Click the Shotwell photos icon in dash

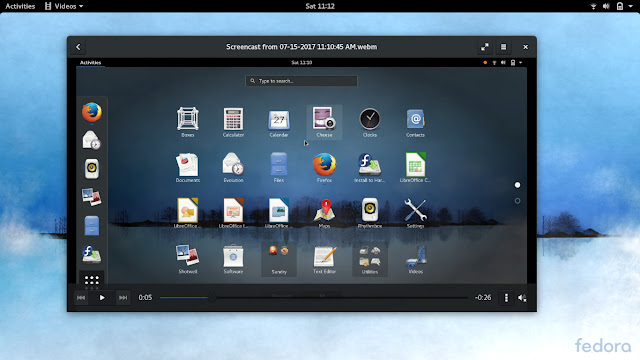point(91,197)
